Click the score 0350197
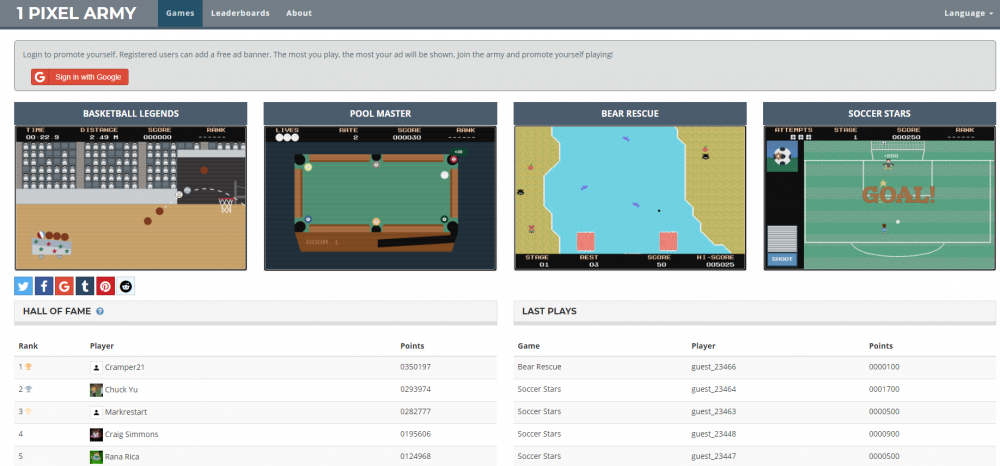This screenshot has height=466, width=1000. click(x=415, y=367)
